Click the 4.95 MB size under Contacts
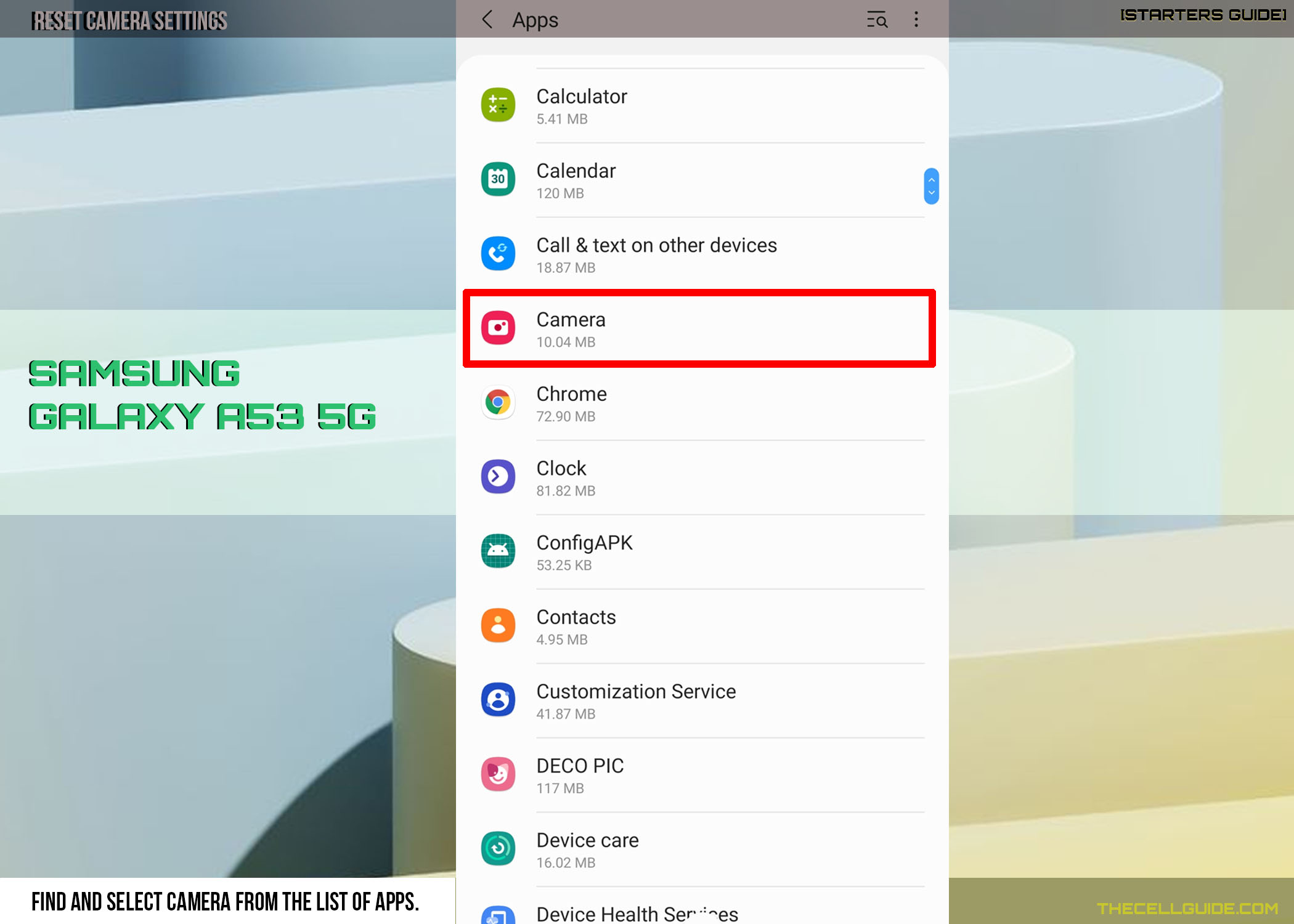1294x924 pixels. pyautogui.click(x=562, y=639)
